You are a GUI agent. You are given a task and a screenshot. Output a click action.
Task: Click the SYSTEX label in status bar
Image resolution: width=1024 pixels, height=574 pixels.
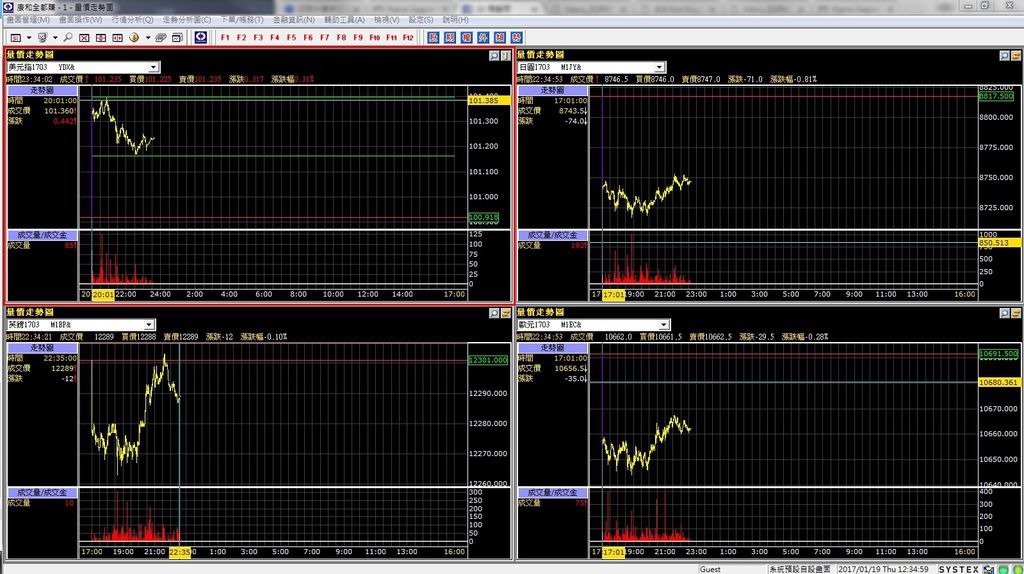click(x=959, y=569)
